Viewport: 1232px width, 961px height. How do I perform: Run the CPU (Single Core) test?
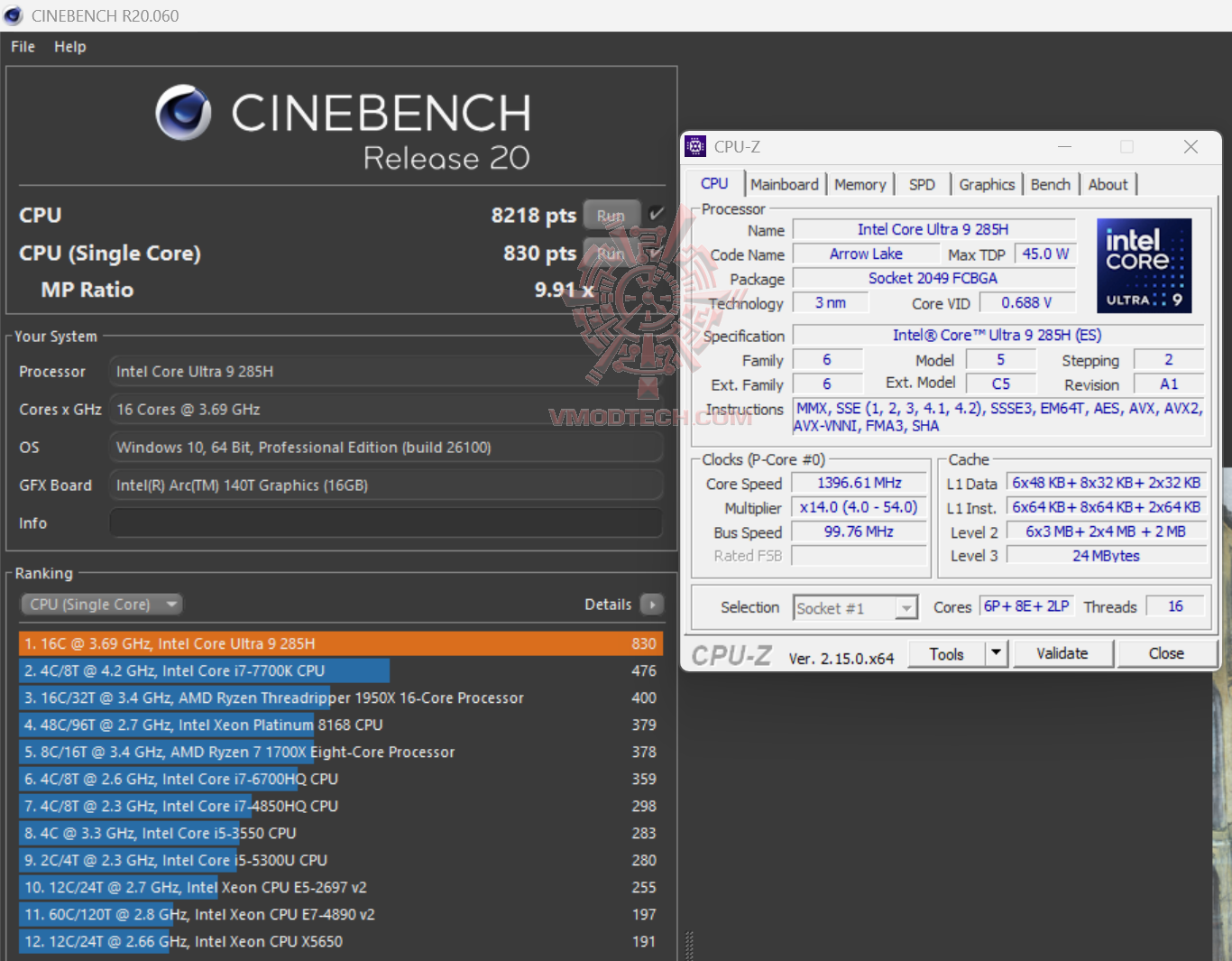[611, 254]
